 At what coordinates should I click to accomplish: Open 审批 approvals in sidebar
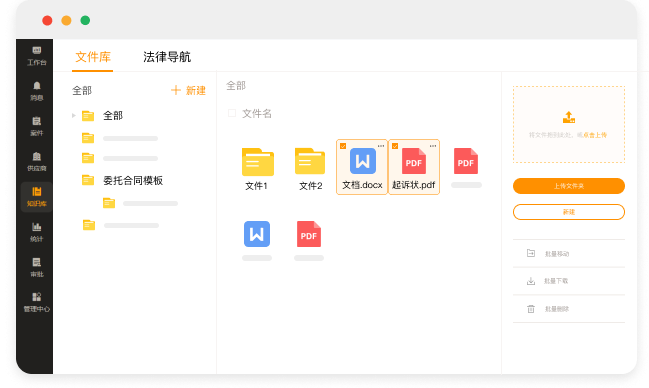[x=36, y=267]
